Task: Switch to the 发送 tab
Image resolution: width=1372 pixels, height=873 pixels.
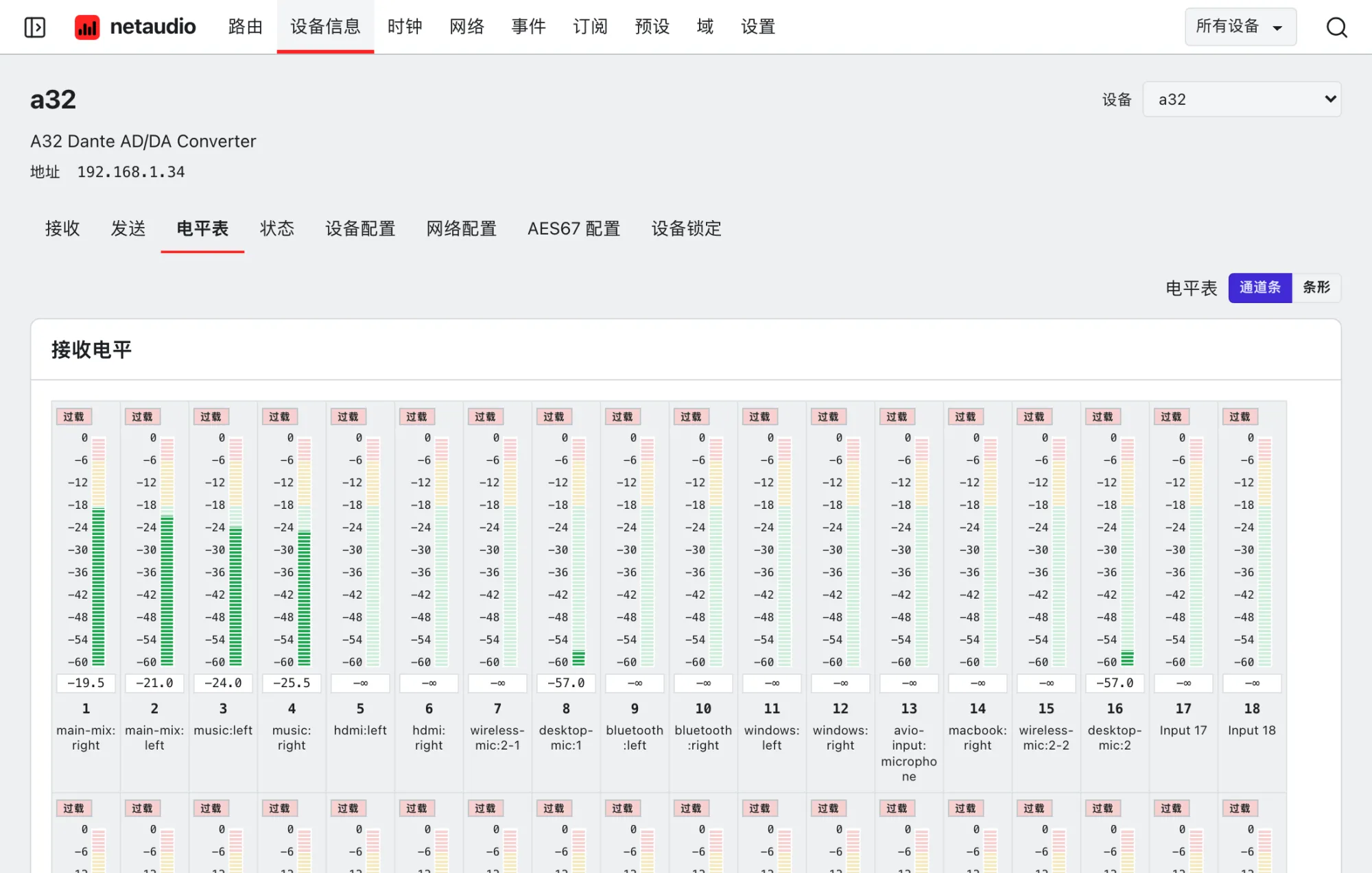Action: coord(128,228)
